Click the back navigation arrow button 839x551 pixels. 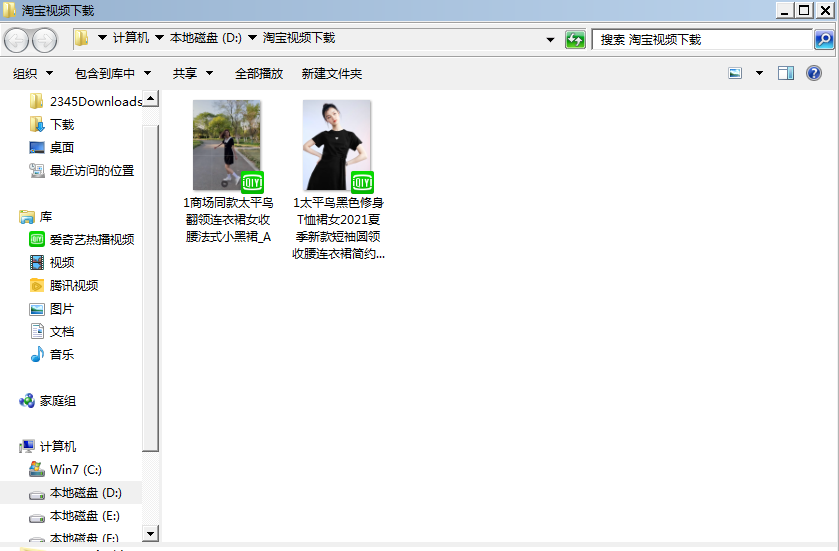coord(17,40)
